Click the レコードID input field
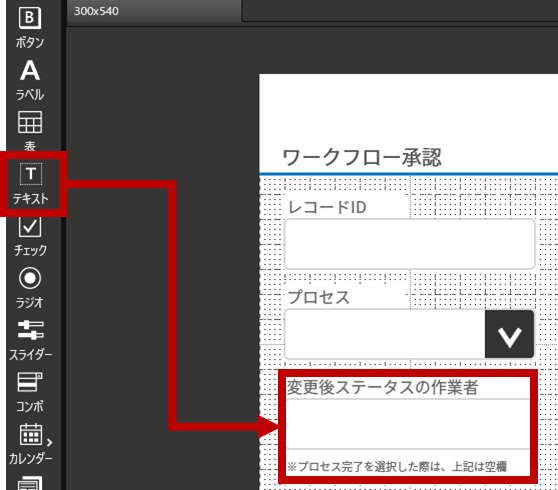Image resolution: width=558 pixels, height=490 pixels. [x=410, y=244]
